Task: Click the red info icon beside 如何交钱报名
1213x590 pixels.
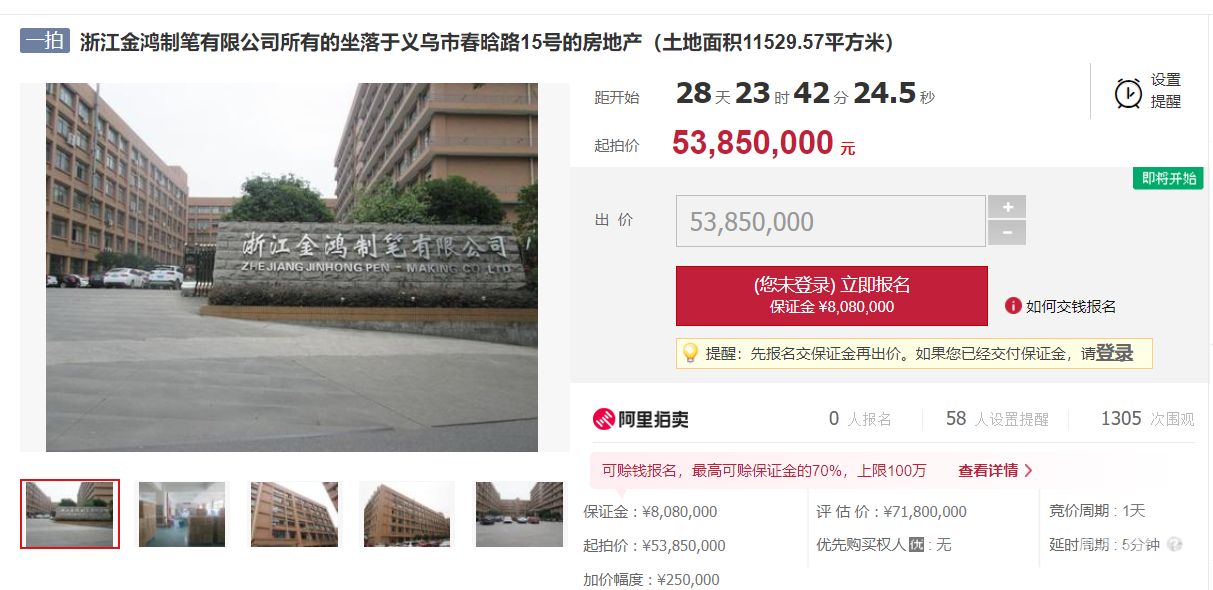Action: (x=1013, y=306)
